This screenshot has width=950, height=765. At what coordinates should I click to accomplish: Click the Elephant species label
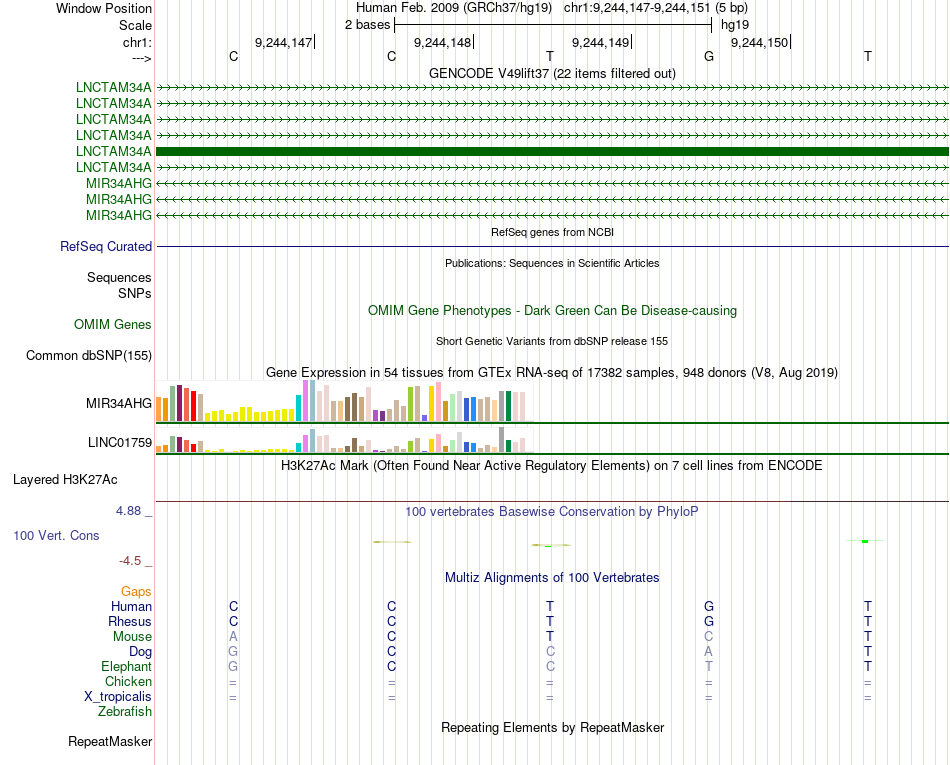[127, 666]
